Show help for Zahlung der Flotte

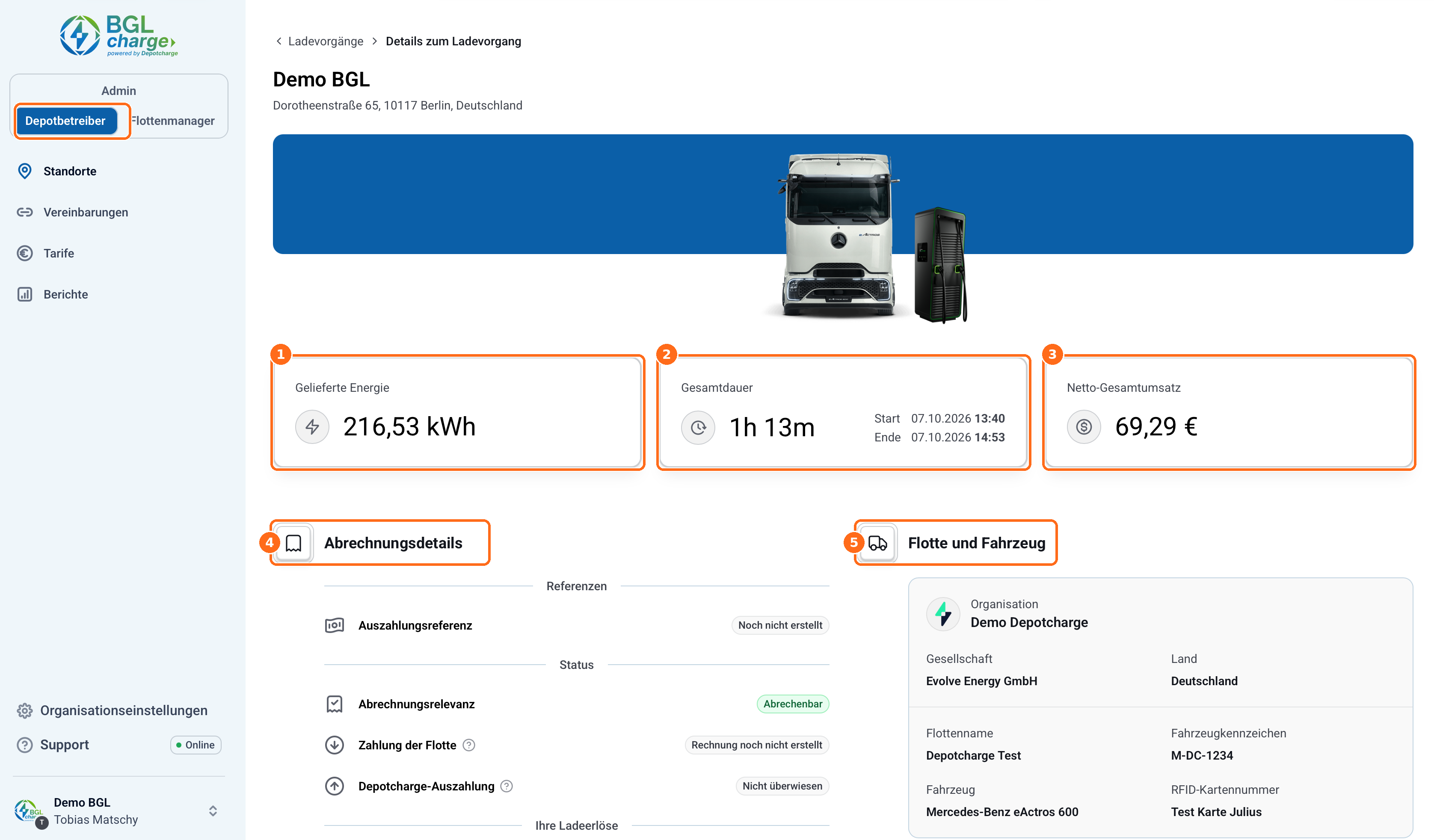point(468,745)
